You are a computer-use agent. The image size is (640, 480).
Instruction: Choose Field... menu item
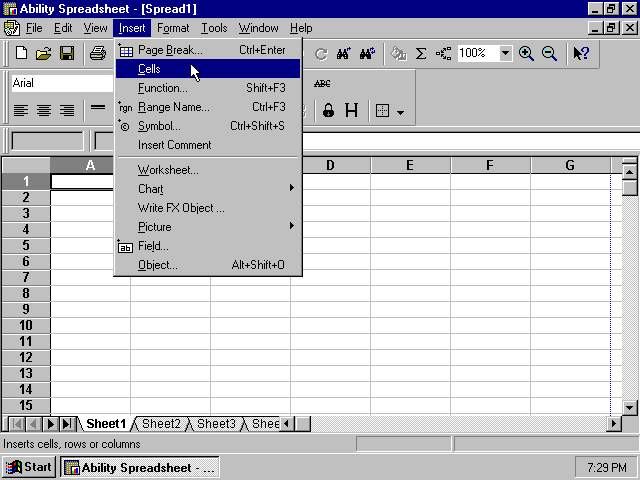[x=208, y=246]
